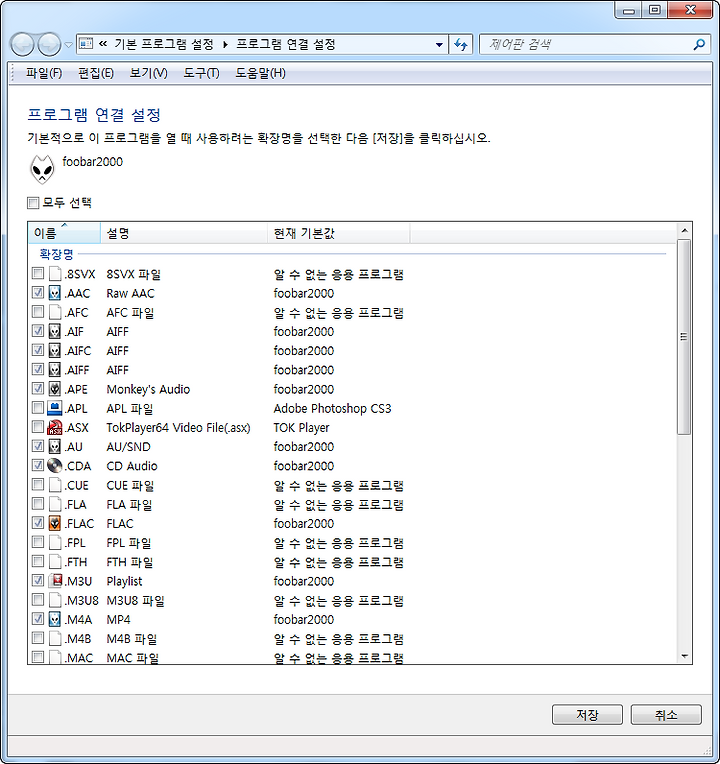The height and width of the screenshot is (764, 720).
Task: Click the .CDA CD disc icon
Action: 55,466
